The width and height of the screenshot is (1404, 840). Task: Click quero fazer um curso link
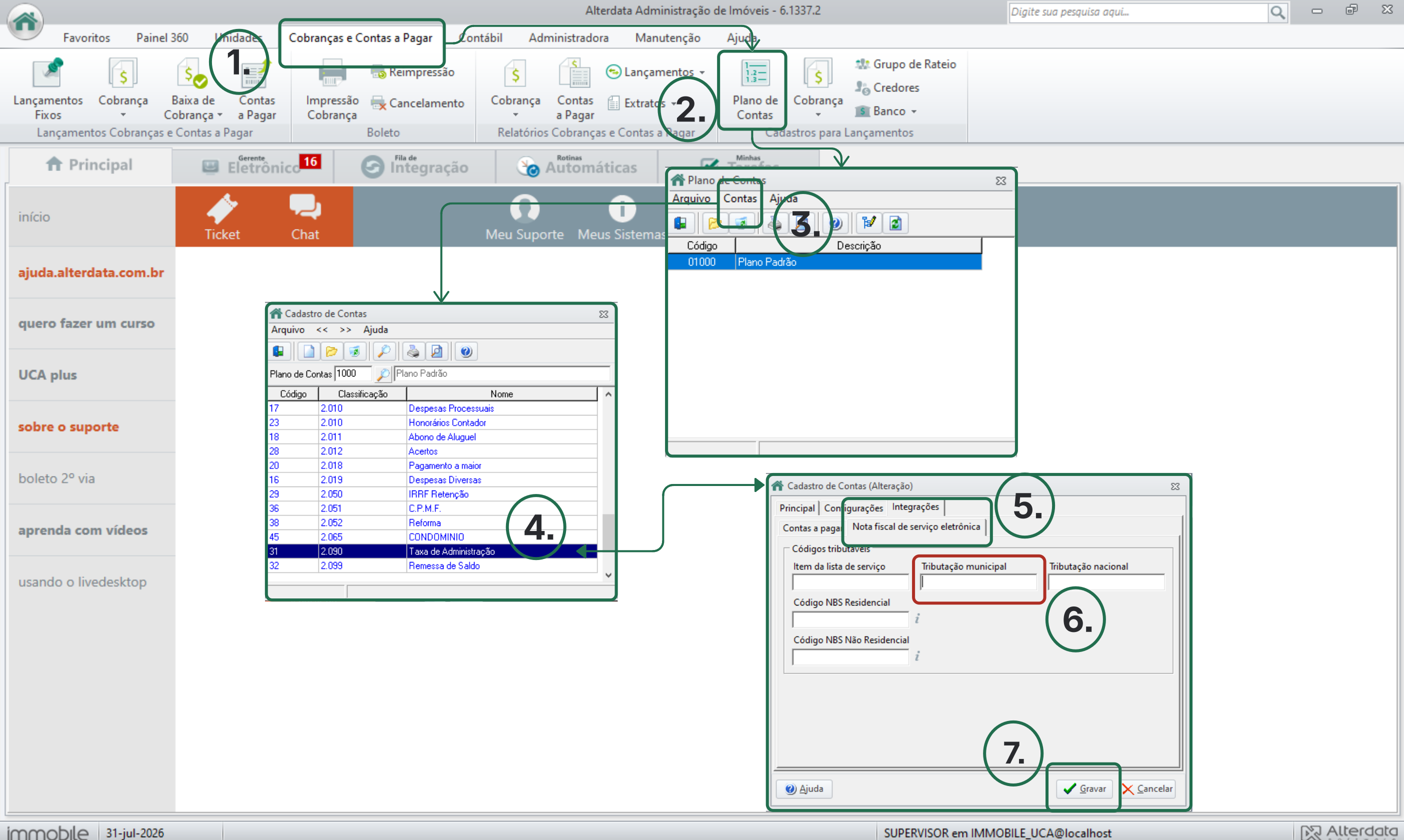(x=86, y=324)
